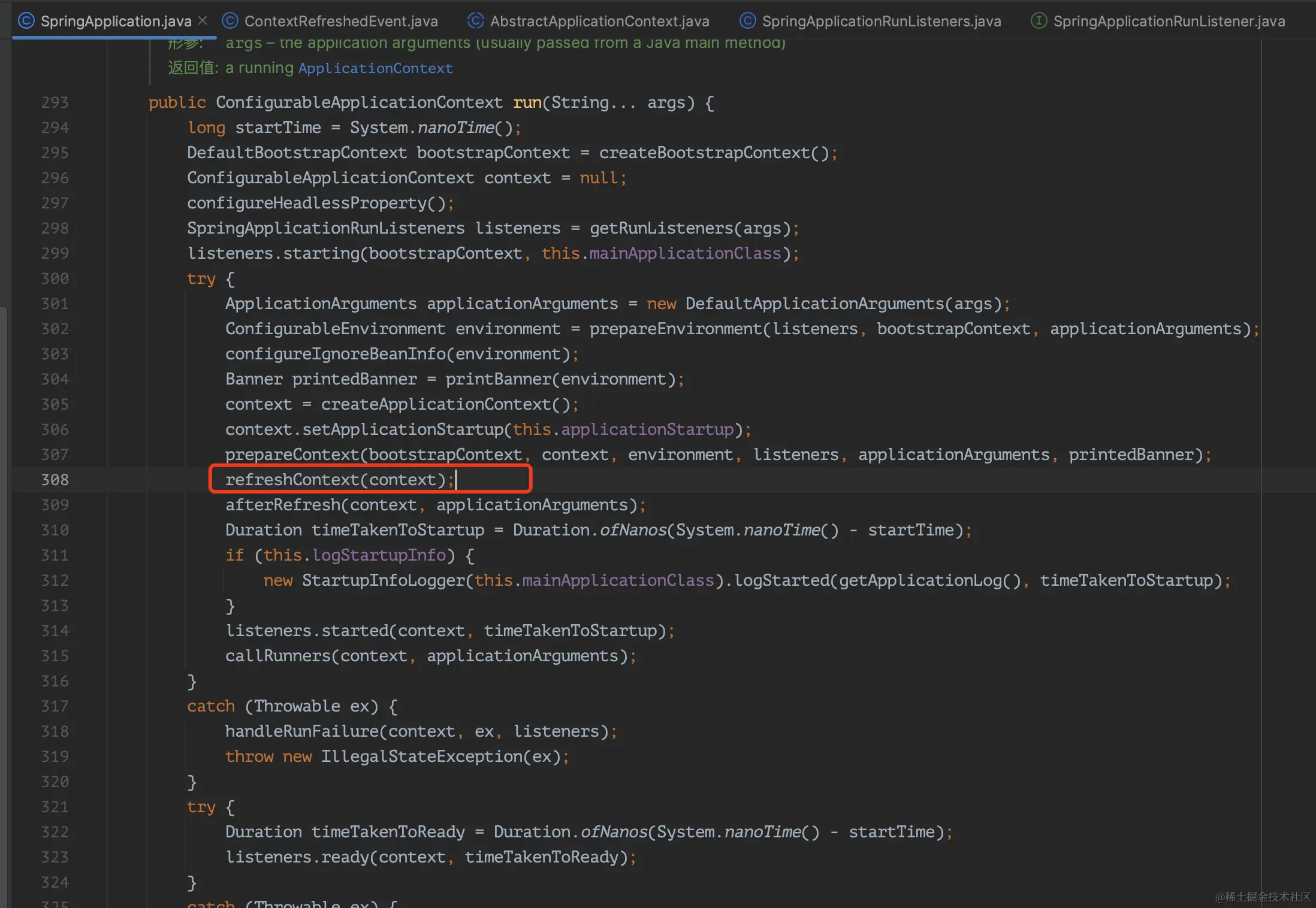Click the class icon of SpringApplicationRunListeners.java tab
The width and height of the screenshot is (1316, 908).
[x=748, y=21]
